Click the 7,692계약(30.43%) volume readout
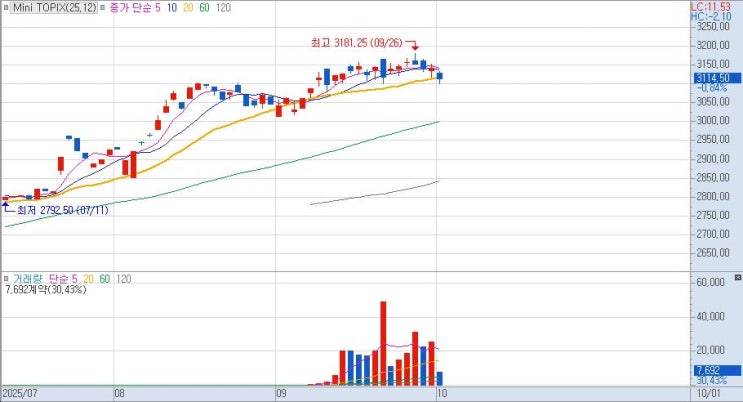Screen dimensions: 743x402 pos(45,289)
